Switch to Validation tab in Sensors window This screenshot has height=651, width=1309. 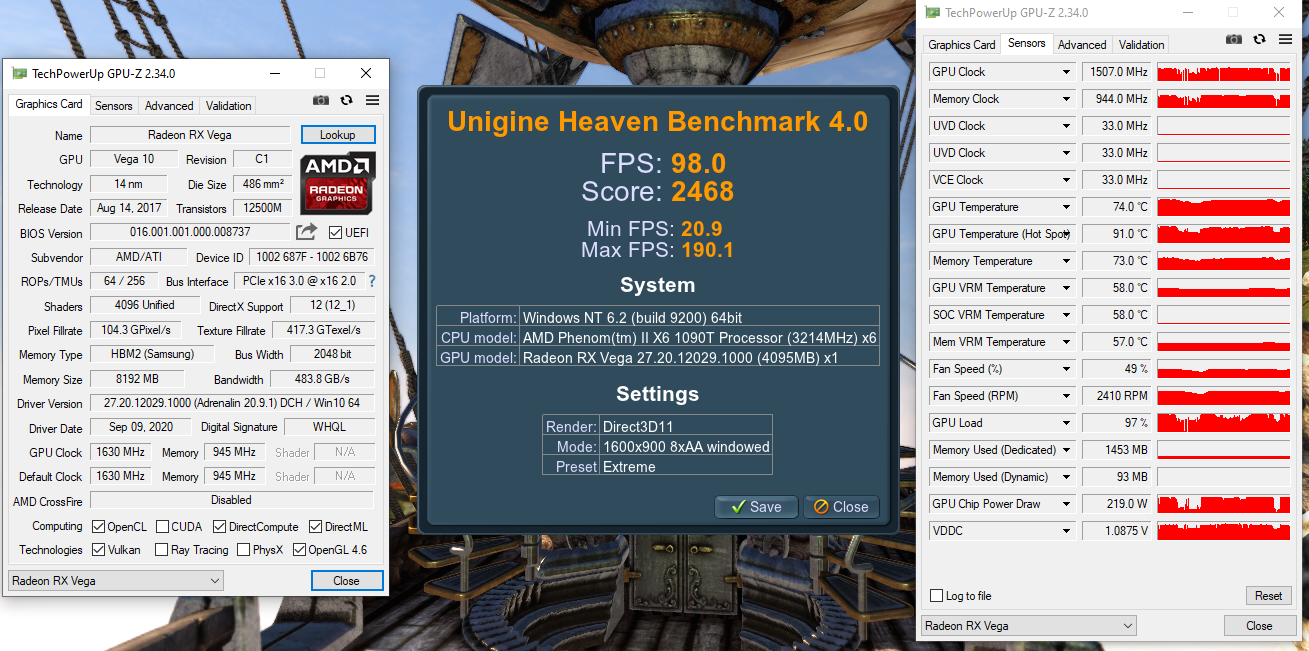(x=1141, y=44)
